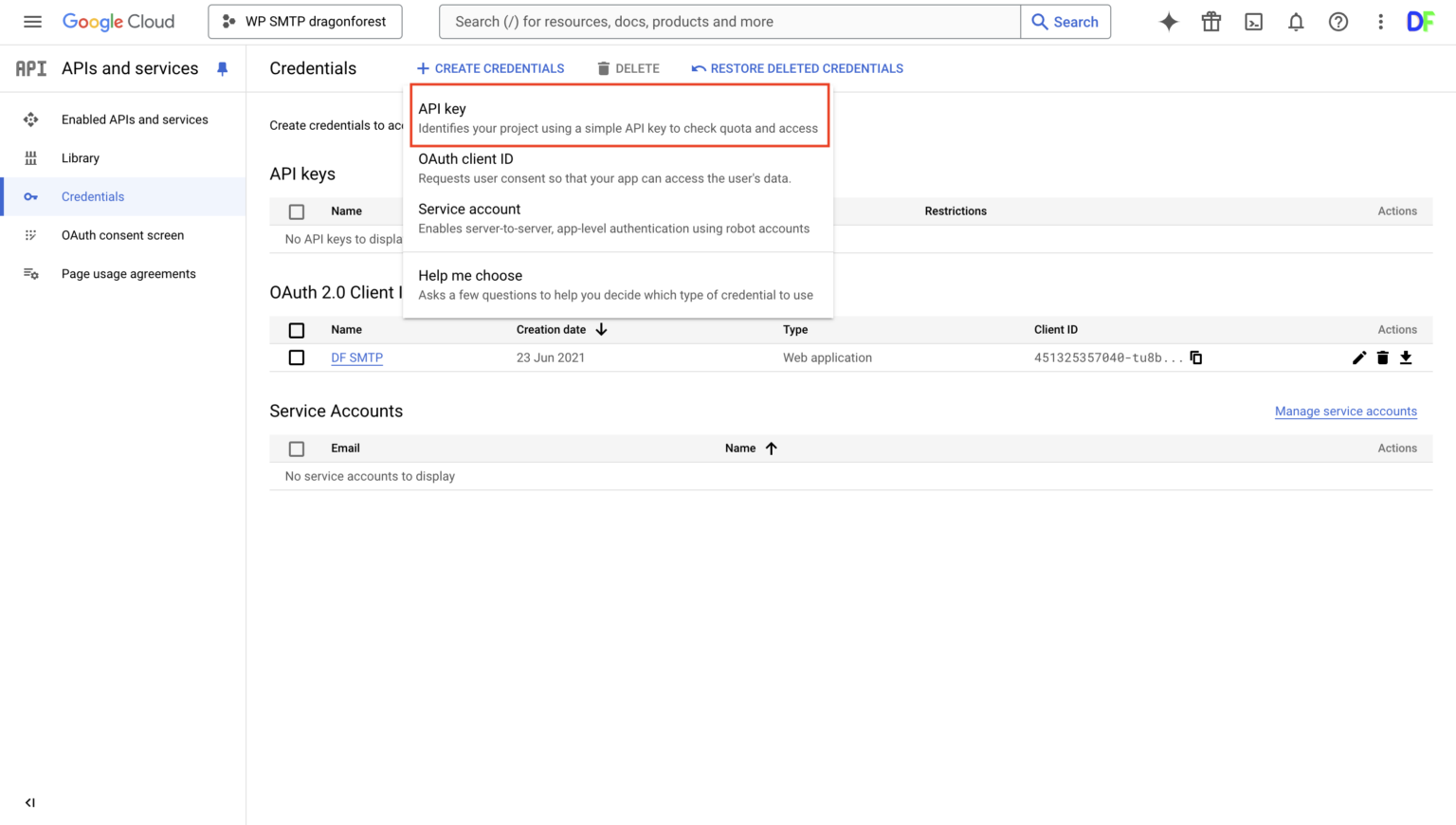Image resolution: width=1456 pixels, height=825 pixels.
Task: Click the magnifier icon in the Search button
Action: 1040,22
